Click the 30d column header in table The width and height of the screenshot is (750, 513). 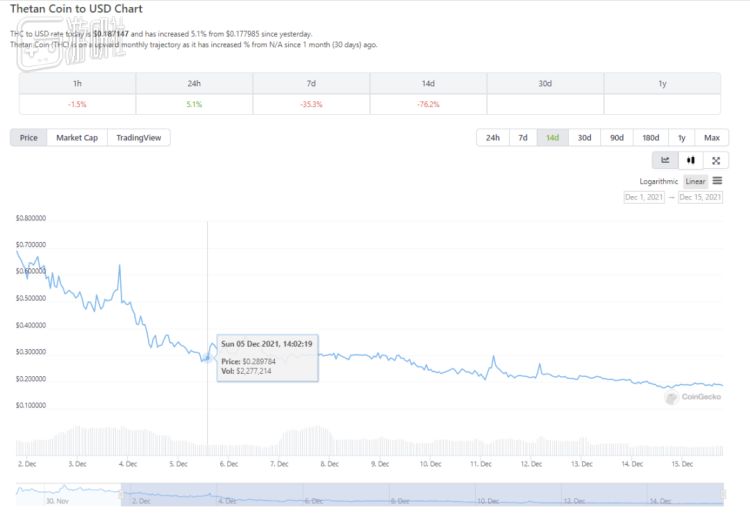click(545, 83)
